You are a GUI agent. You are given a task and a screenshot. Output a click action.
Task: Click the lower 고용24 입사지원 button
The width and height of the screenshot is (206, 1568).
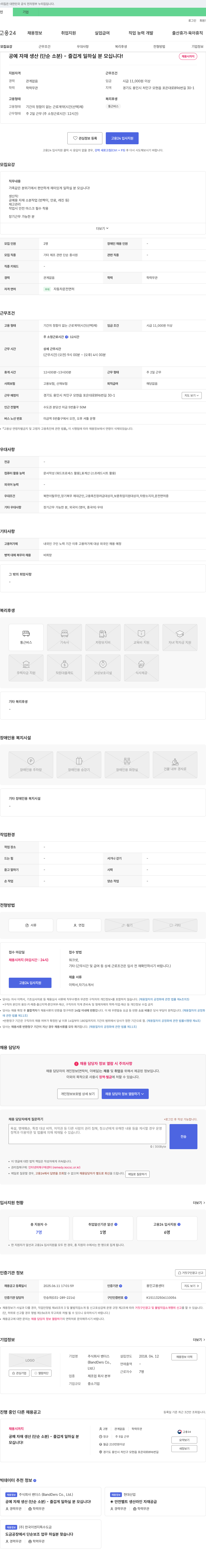click(30, 982)
